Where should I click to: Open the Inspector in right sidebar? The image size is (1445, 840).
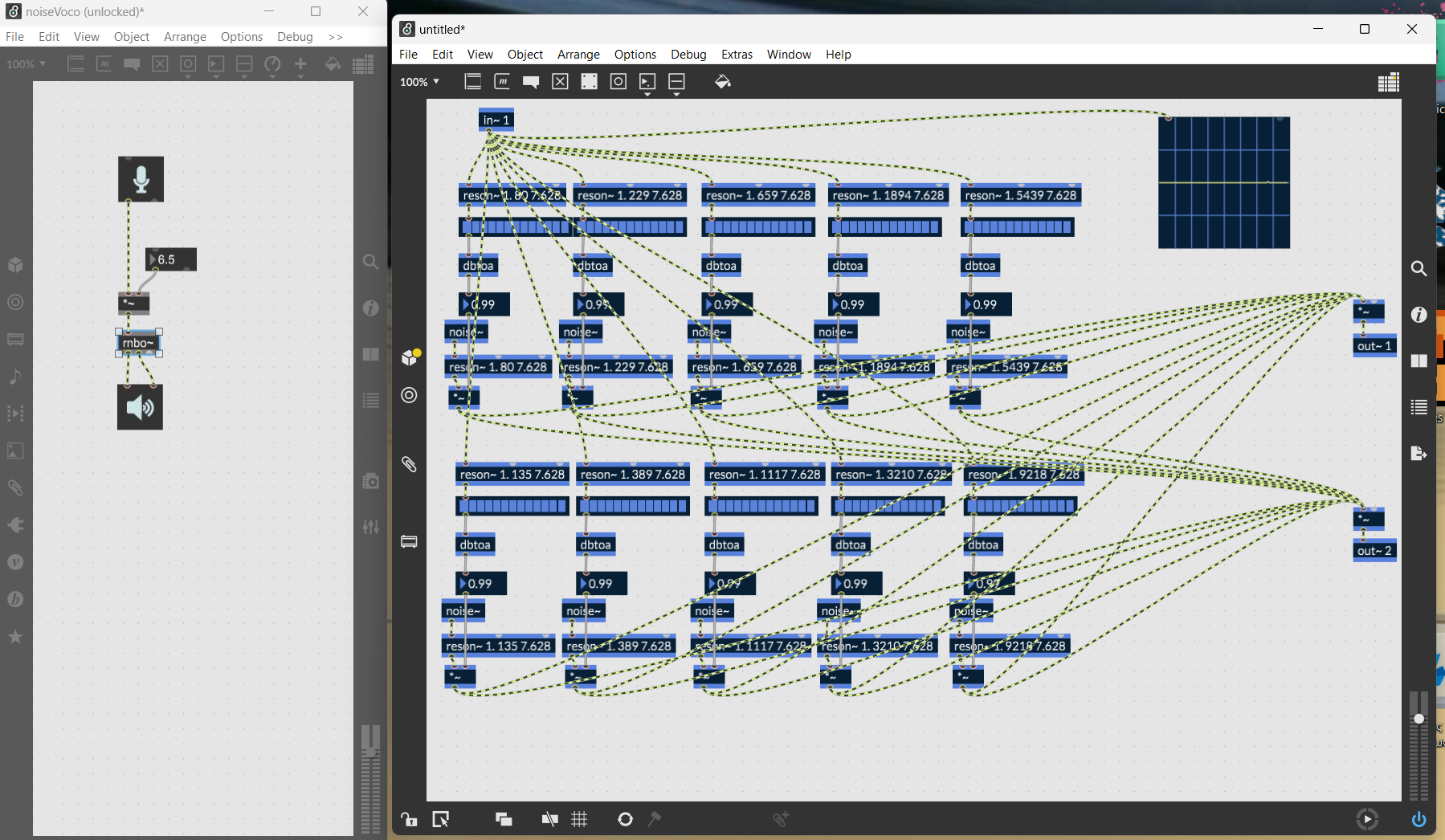tap(1419, 315)
